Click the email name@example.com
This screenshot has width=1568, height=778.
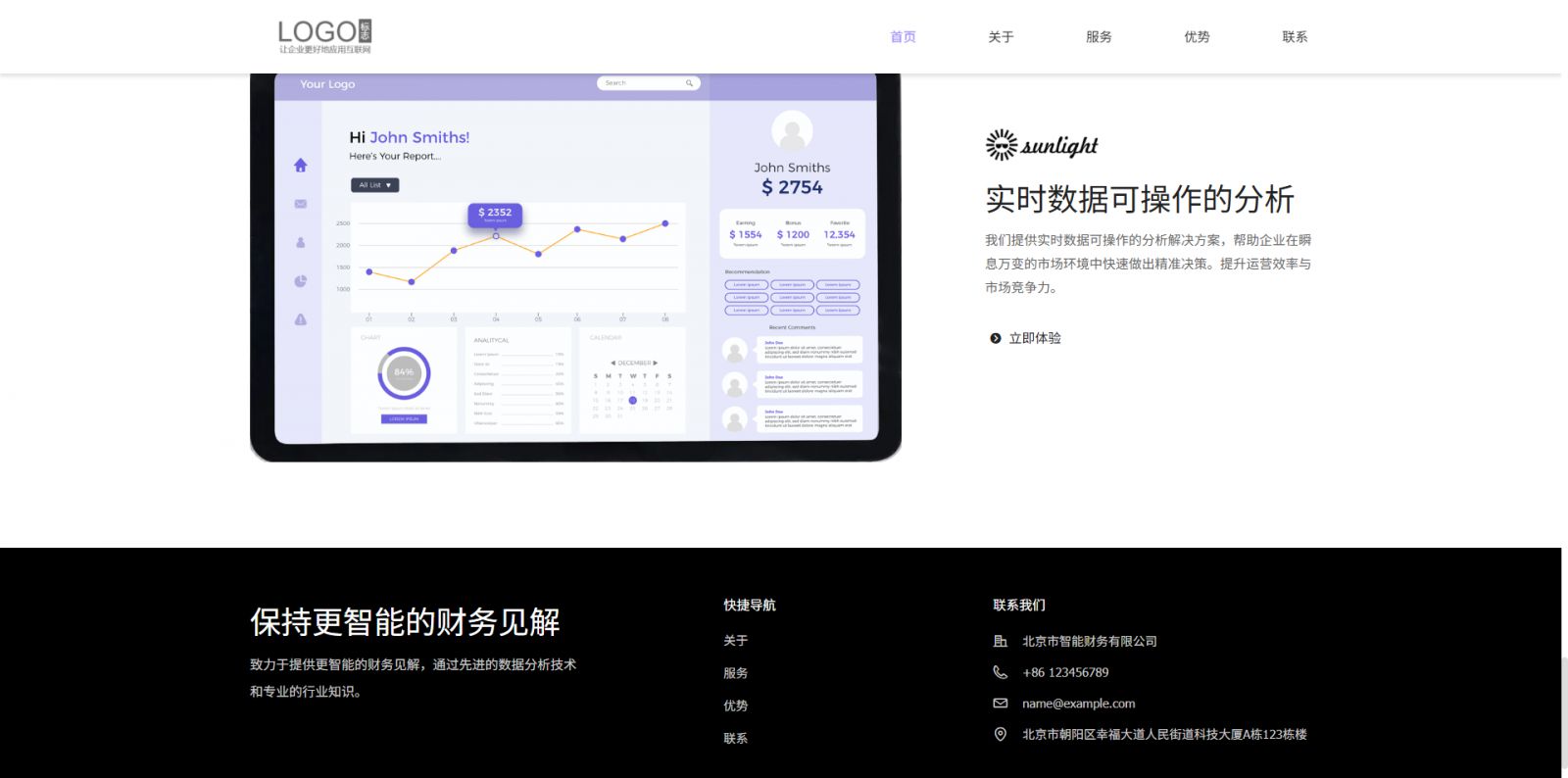[x=1078, y=704]
